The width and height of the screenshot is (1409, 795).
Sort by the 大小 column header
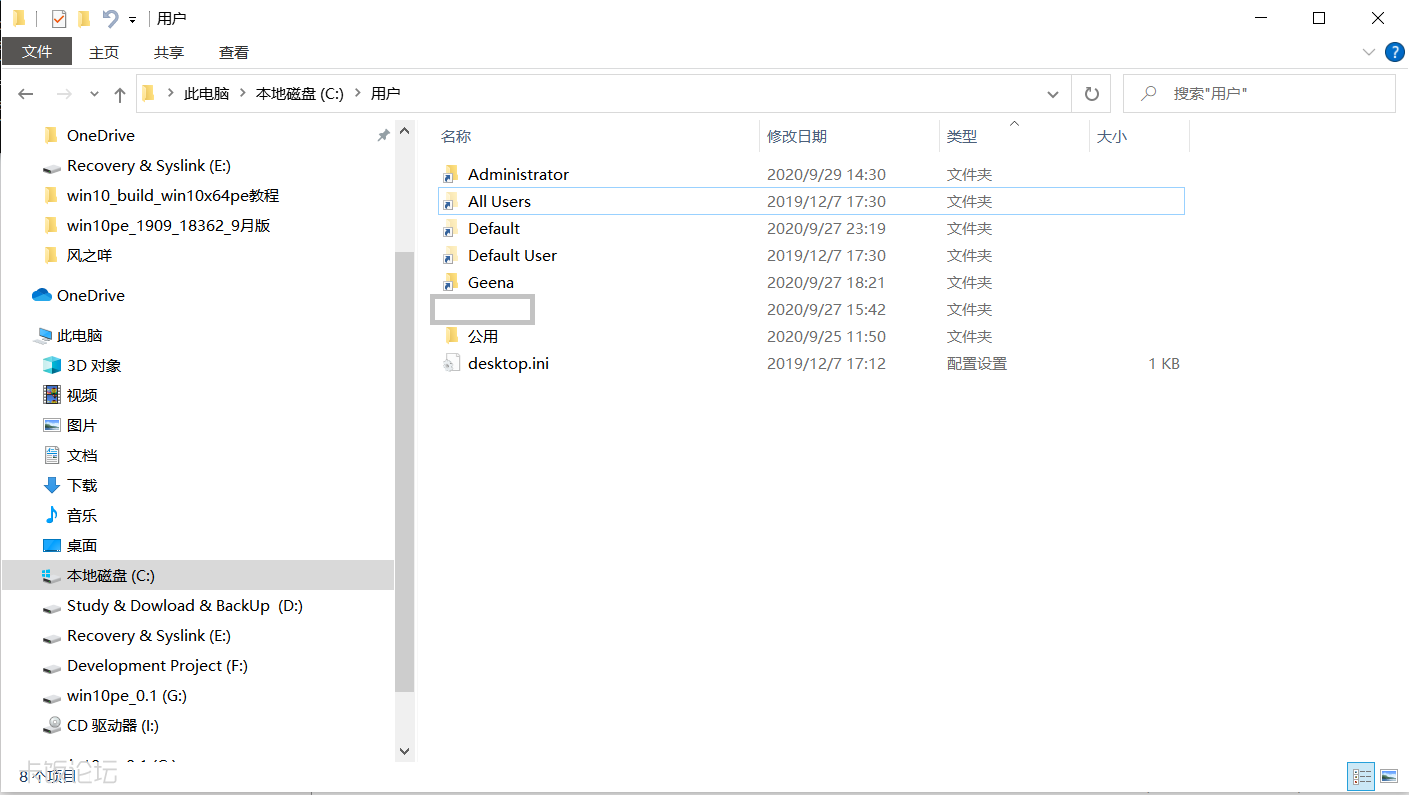click(x=1112, y=137)
